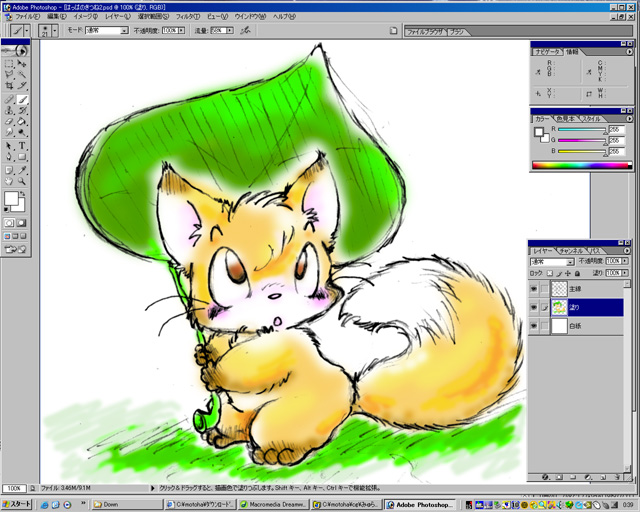The height and width of the screenshot is (512, 640).
Task: Select the Crop tool
Action: pyautogui.click(x=9, y=85)
